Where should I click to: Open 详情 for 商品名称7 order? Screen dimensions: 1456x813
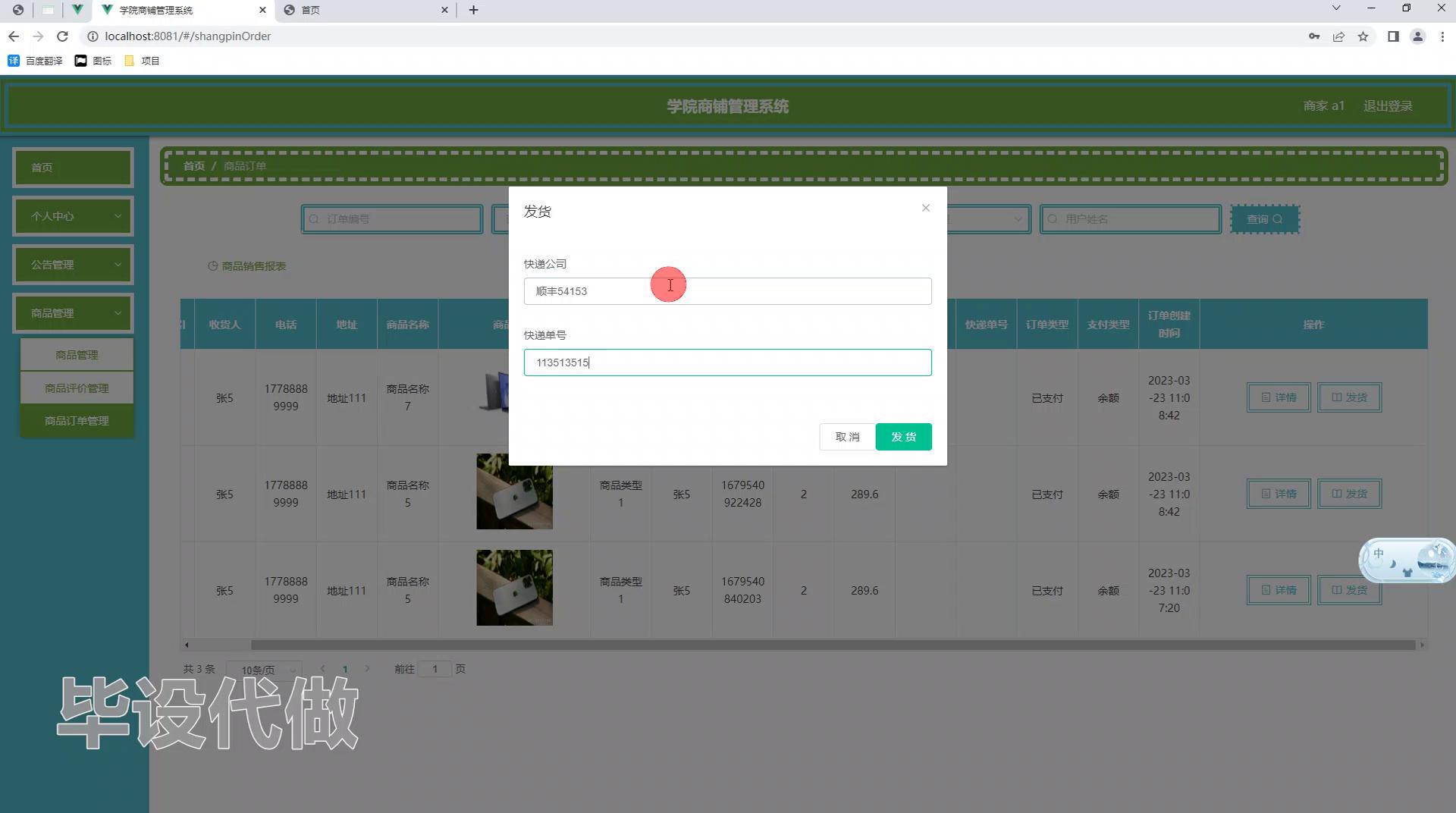pos(1279,397)
